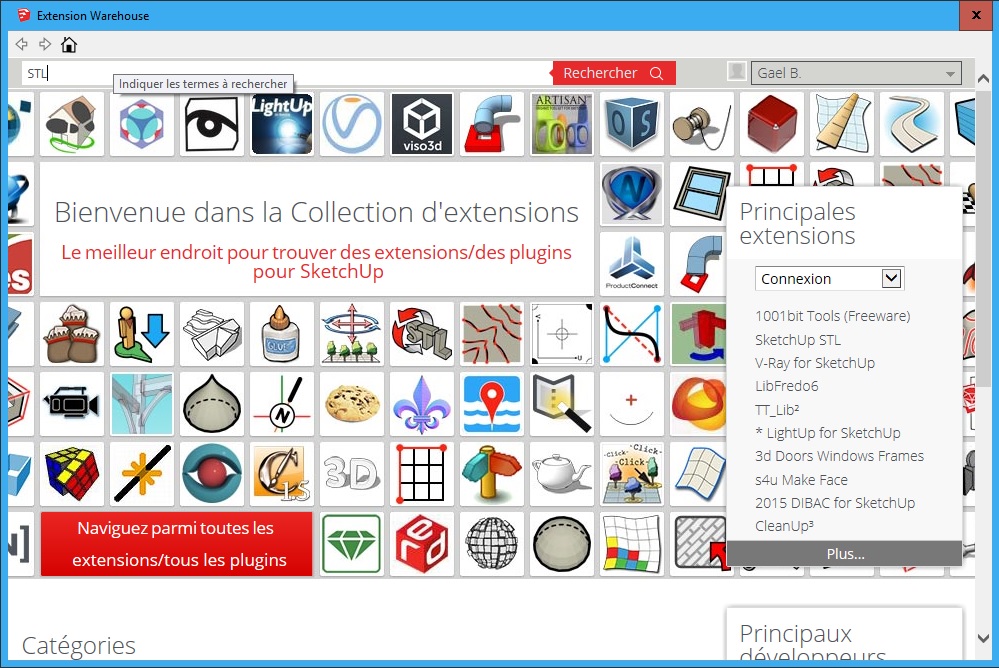Click the Home navigation icon
Image resolution: width=999 pixels, height=668 pixels.
[69, 45]
